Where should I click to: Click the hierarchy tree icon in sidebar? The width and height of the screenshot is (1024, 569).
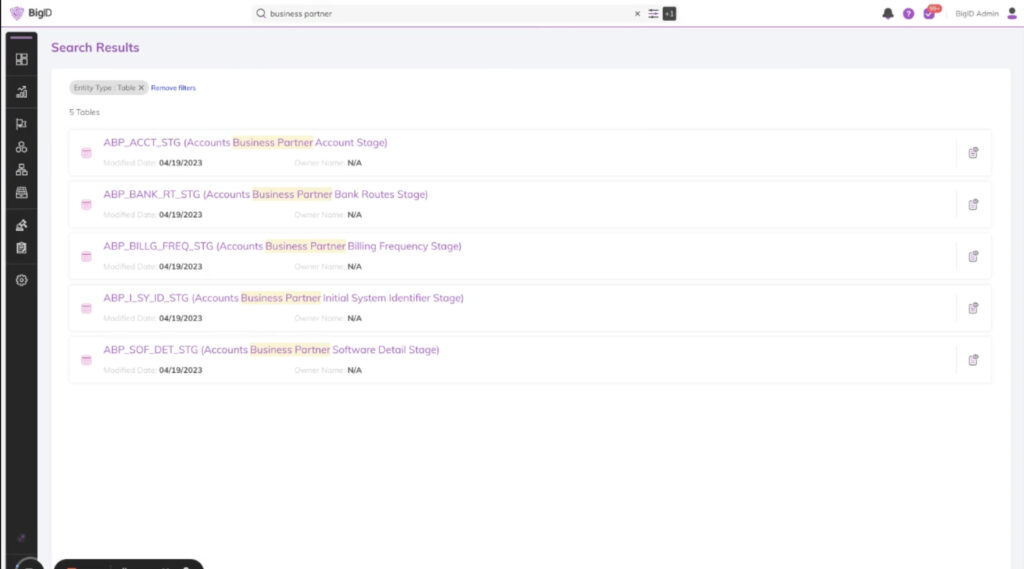click(x=21, y=169)
